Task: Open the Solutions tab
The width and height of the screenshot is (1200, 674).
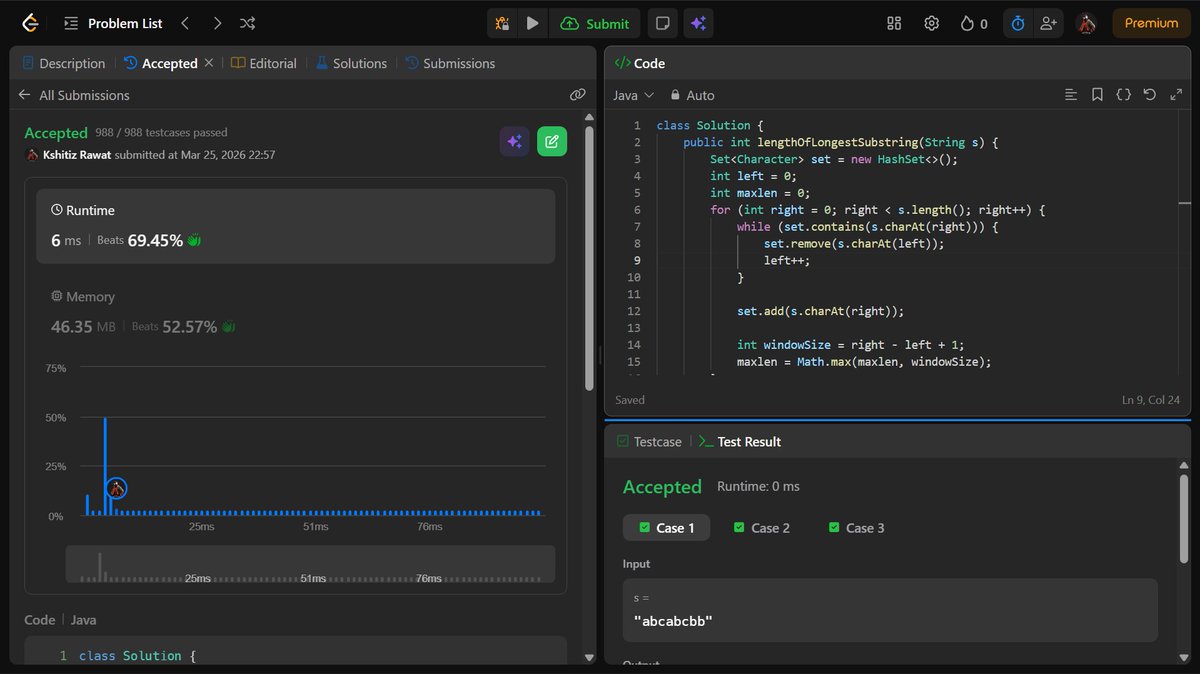Action: click(x=351, y=63)
